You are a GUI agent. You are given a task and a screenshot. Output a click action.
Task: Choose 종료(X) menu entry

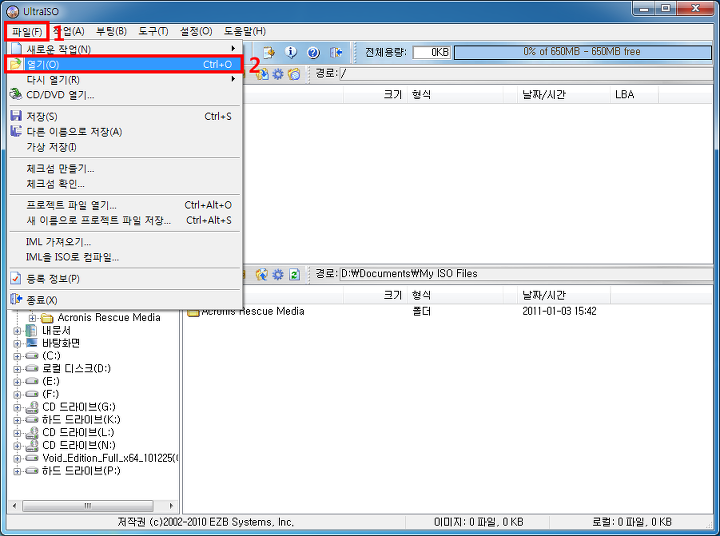pyautogui.click(x=124, y=300)
